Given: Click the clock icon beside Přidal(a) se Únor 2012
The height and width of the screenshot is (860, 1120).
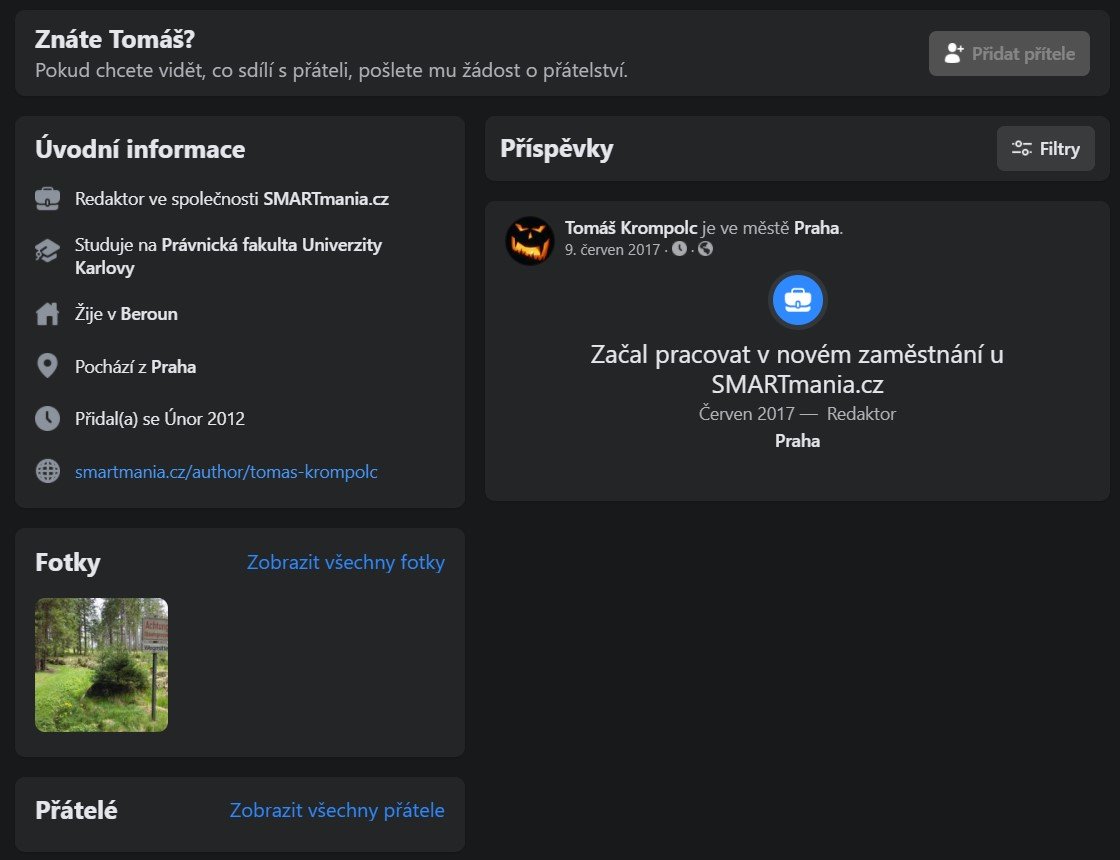Looking at the screenshot, I should 47,419.
